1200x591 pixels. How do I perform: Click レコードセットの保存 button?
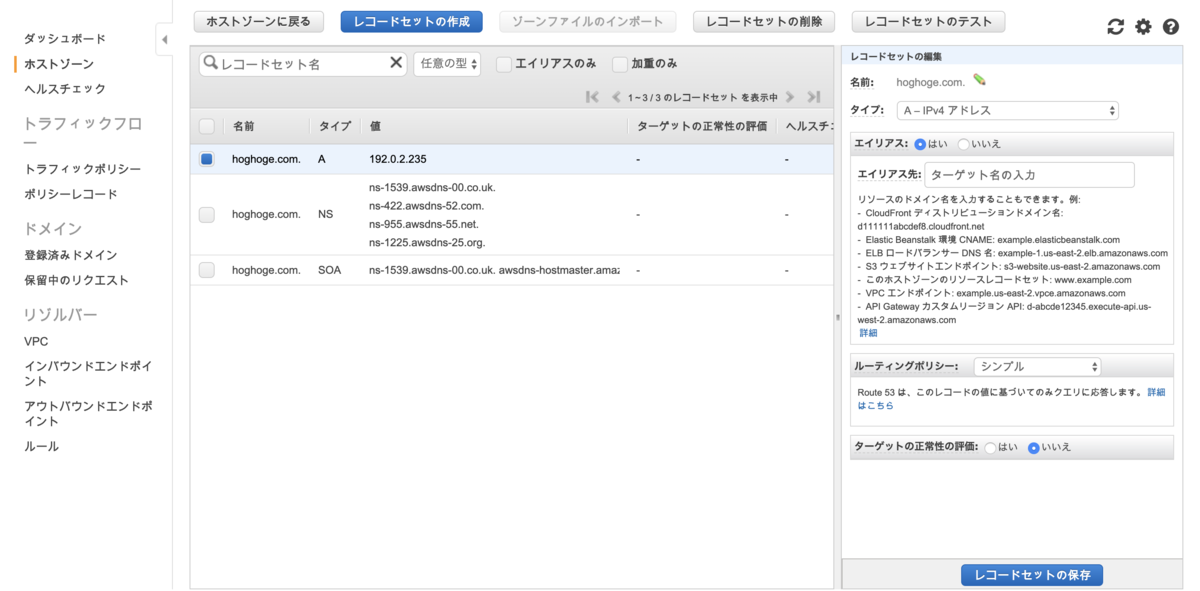[1032, 575]
